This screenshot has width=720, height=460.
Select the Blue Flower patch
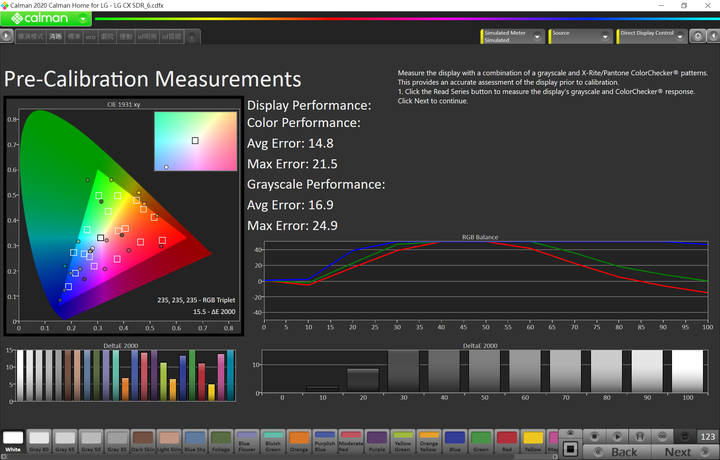[247, 441]
